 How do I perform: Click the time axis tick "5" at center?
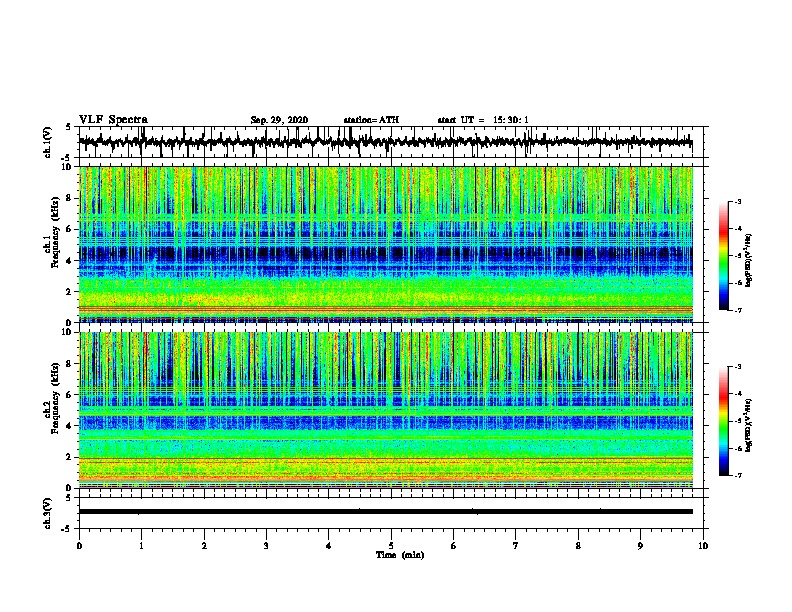[391, 546]
